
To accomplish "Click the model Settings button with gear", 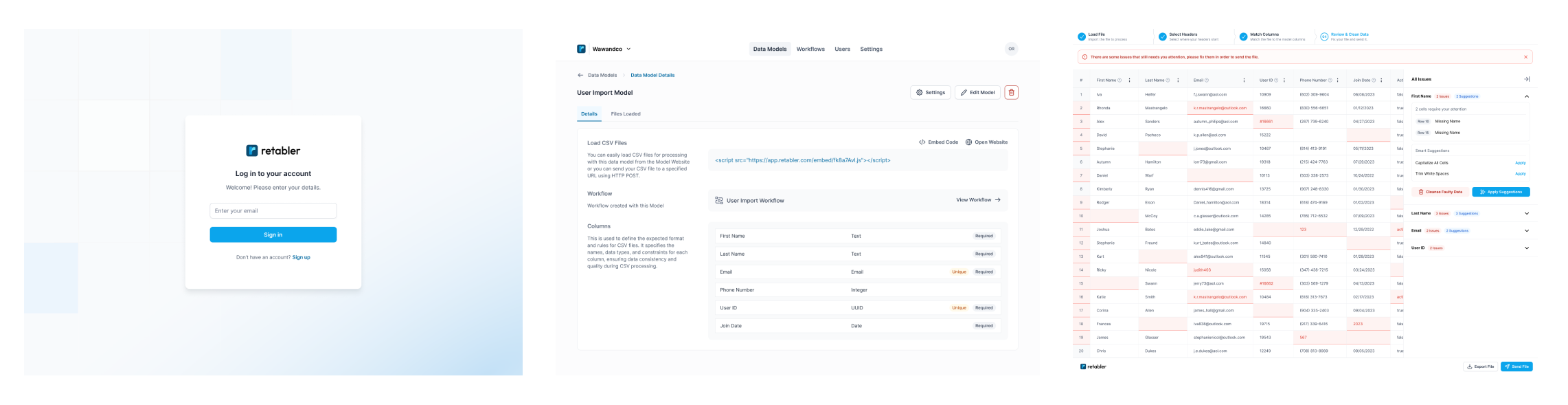I will point(931,92).
